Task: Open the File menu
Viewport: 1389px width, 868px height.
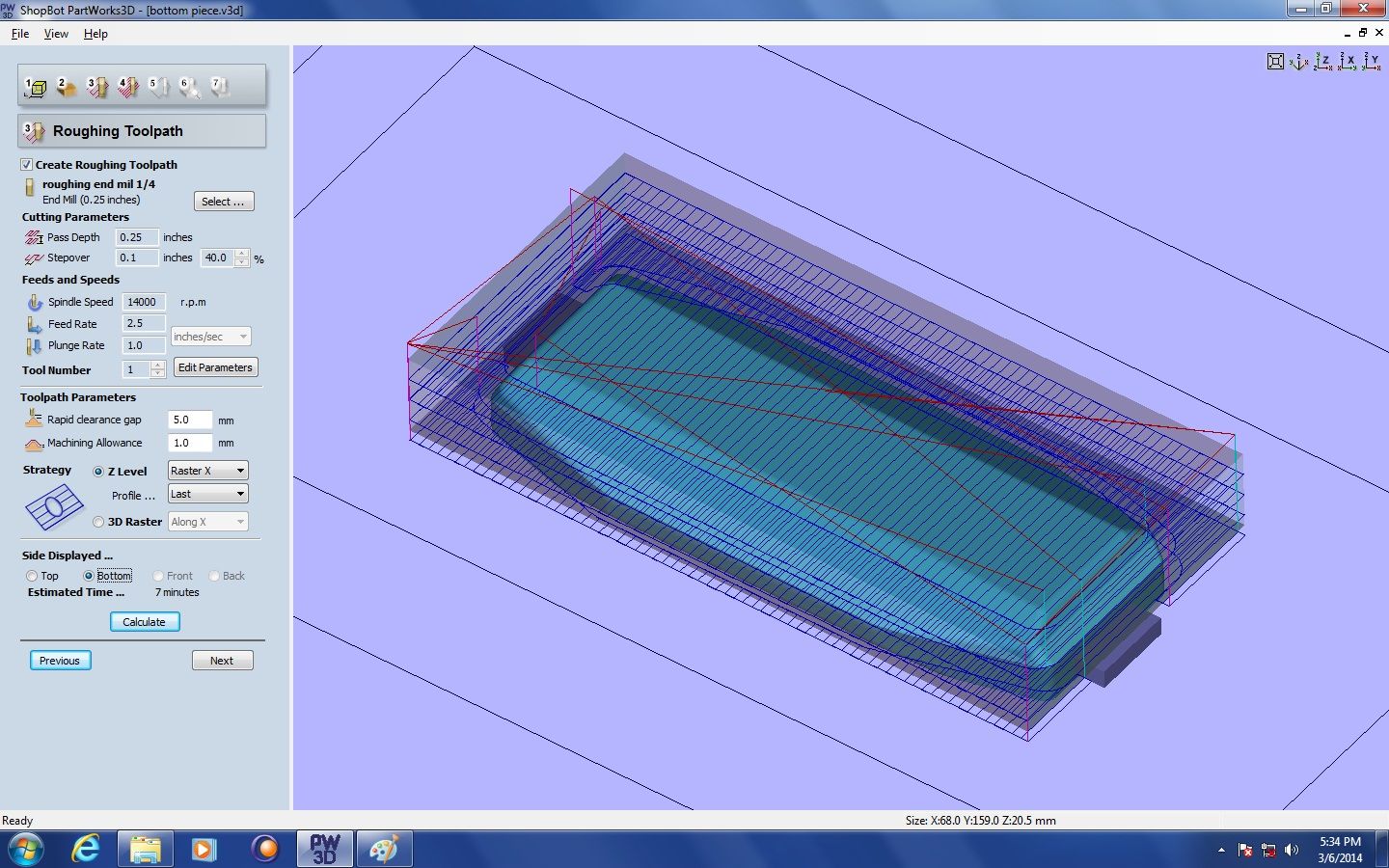Action: pos(19,33)
